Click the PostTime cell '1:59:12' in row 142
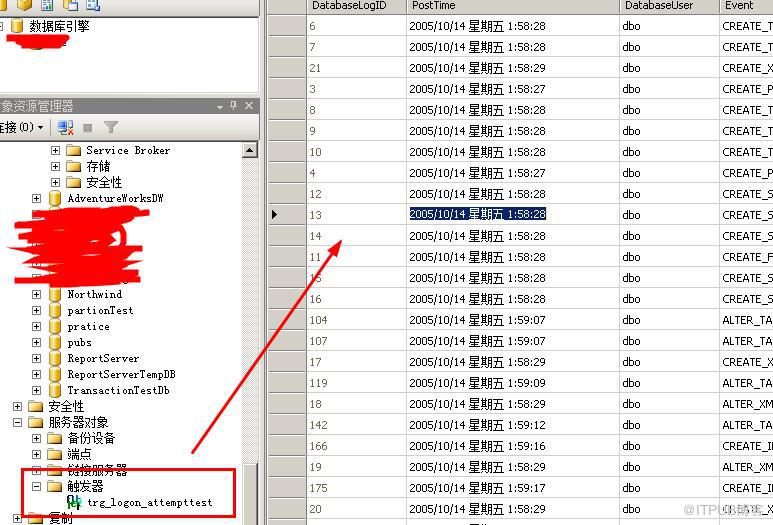This screenshot has width=773, height=525. click(x=513, y=425)
